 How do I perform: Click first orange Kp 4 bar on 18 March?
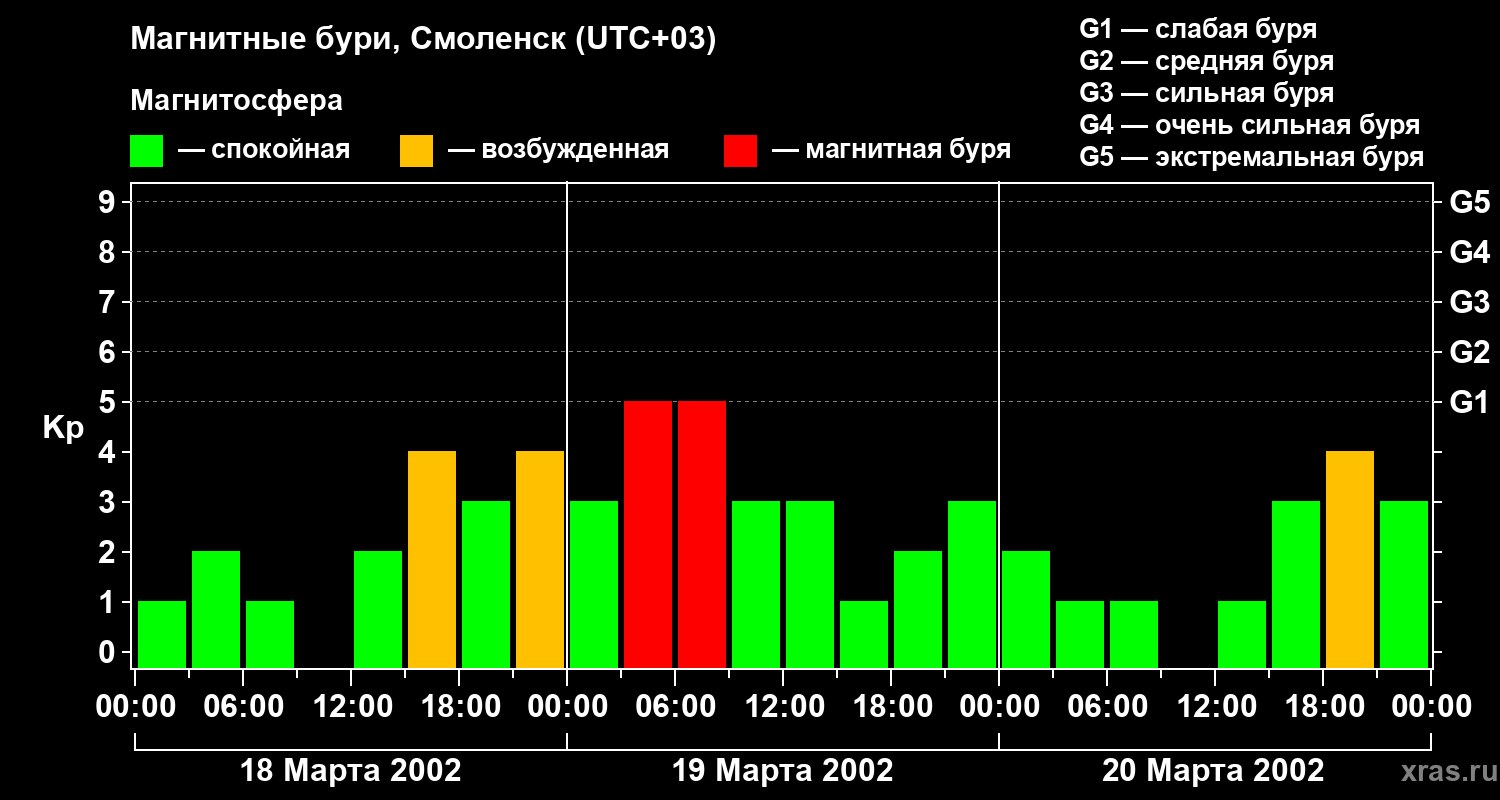pyautogui.click(x=432, y=559)
